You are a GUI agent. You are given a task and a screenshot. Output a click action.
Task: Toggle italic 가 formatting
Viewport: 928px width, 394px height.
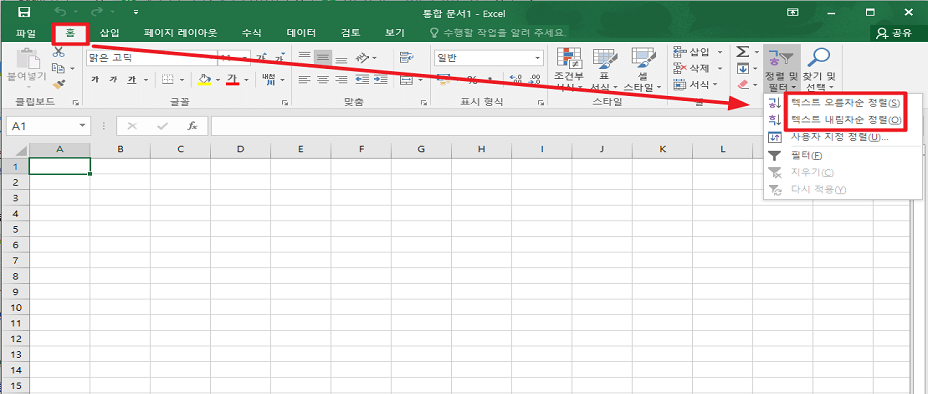[x=113, y=79]
